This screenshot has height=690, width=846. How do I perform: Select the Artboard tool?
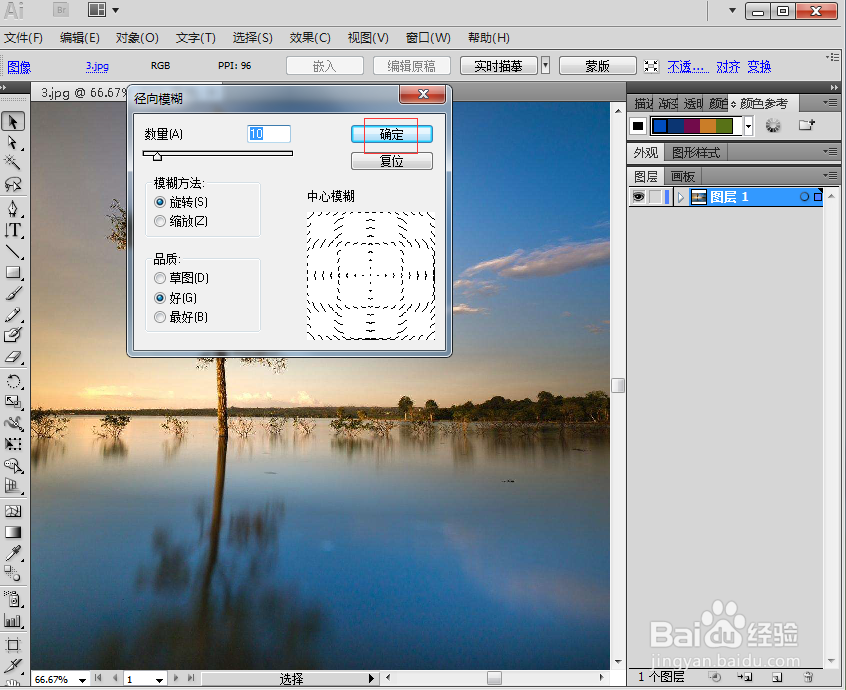tap(12, 645)
